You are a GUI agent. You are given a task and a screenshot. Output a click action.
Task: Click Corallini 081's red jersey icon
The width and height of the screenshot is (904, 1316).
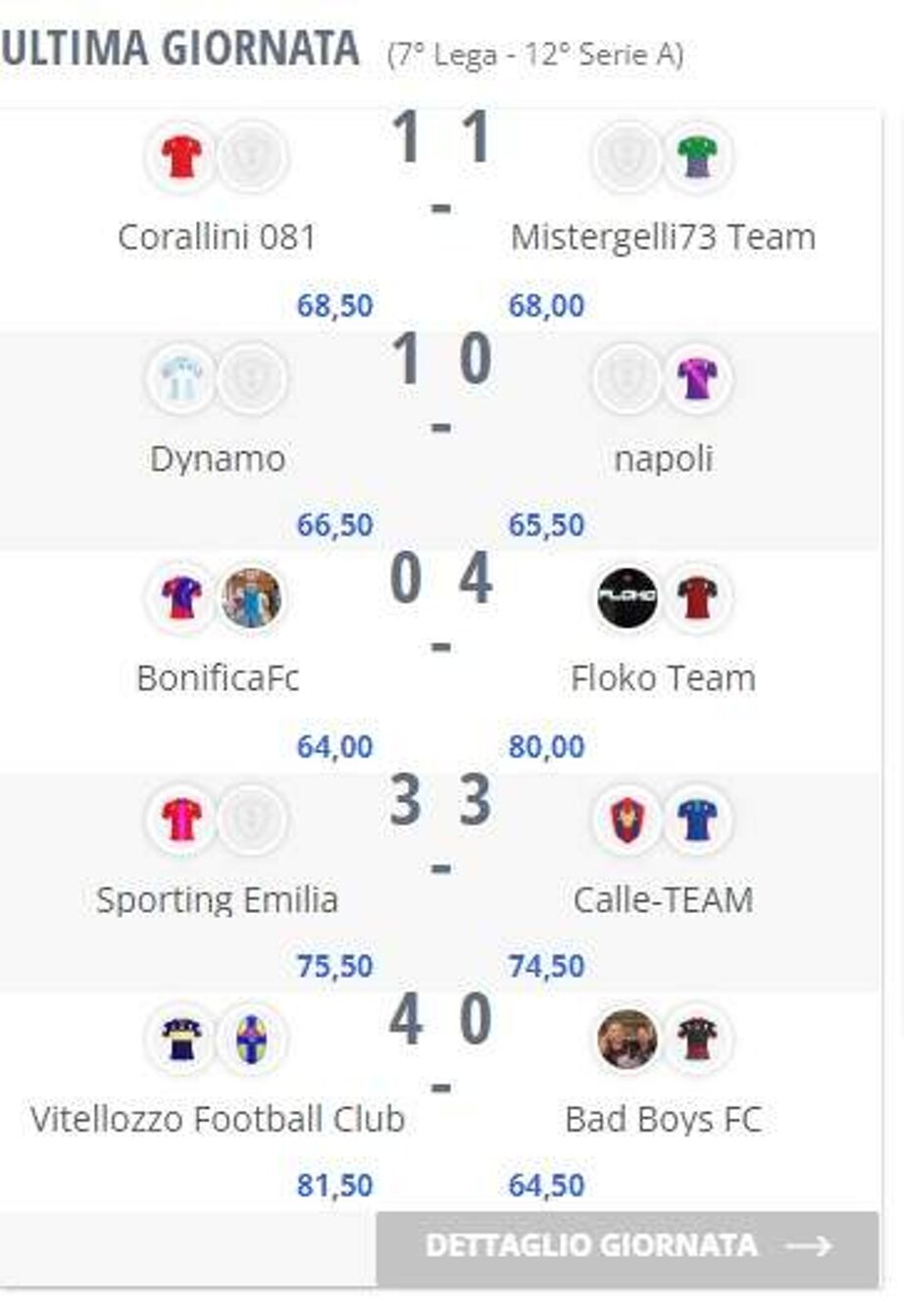(181, 157)
